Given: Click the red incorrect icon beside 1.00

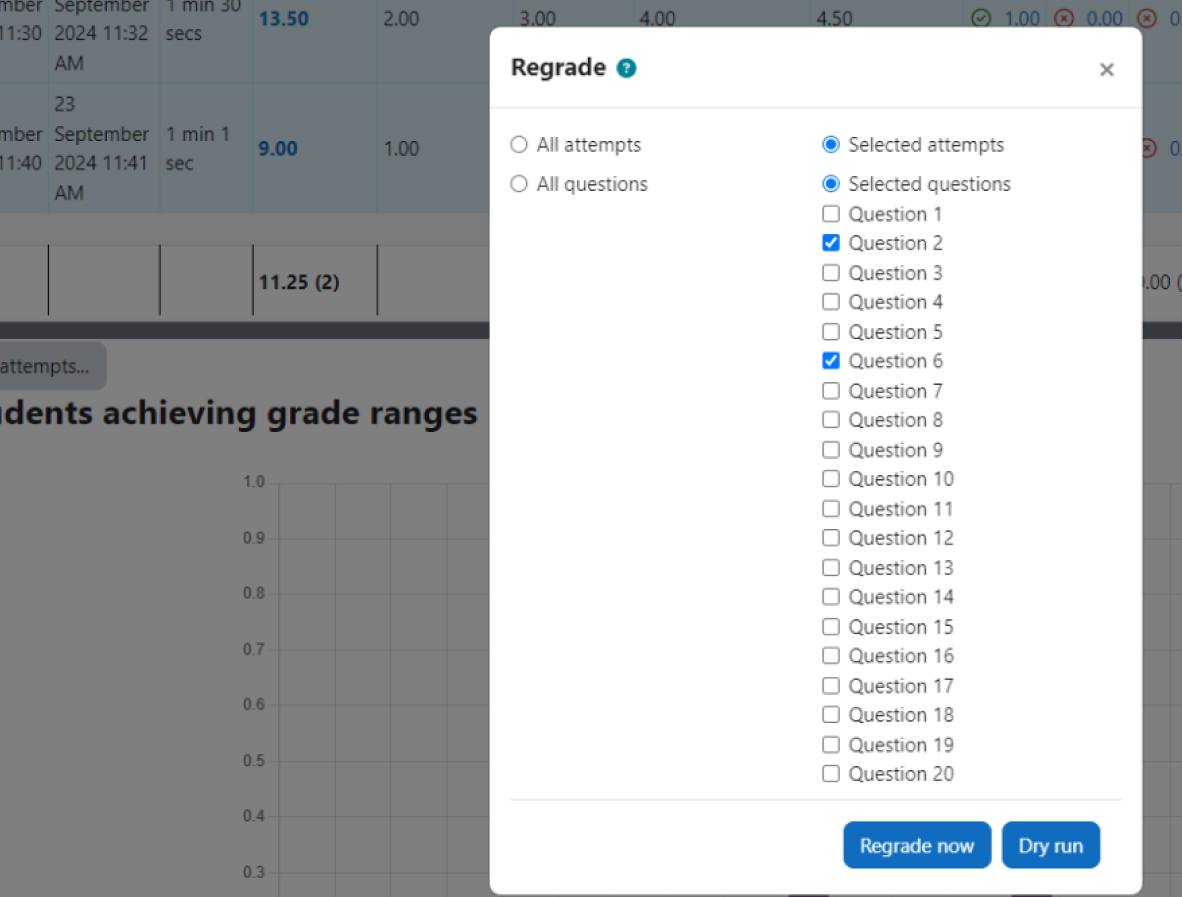Looking at the screenshot, I should click(x=1064, y=18).
